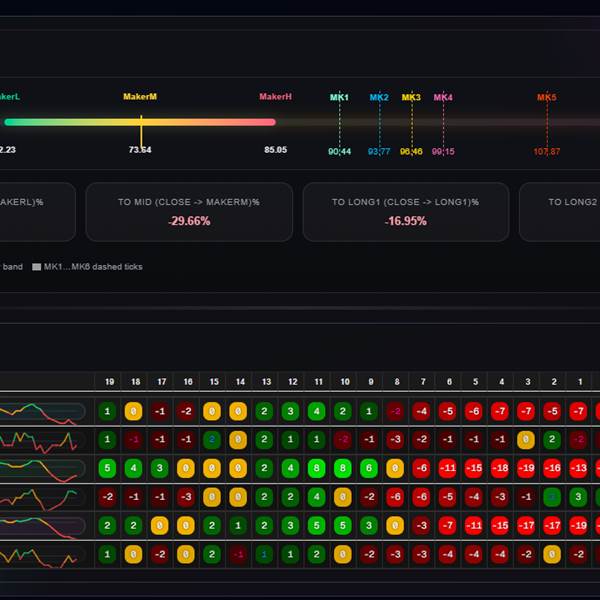Click the yellow 0 cell in first row, column 18
This screenshot has width=600, height=600.
click(x=133, y=411)
